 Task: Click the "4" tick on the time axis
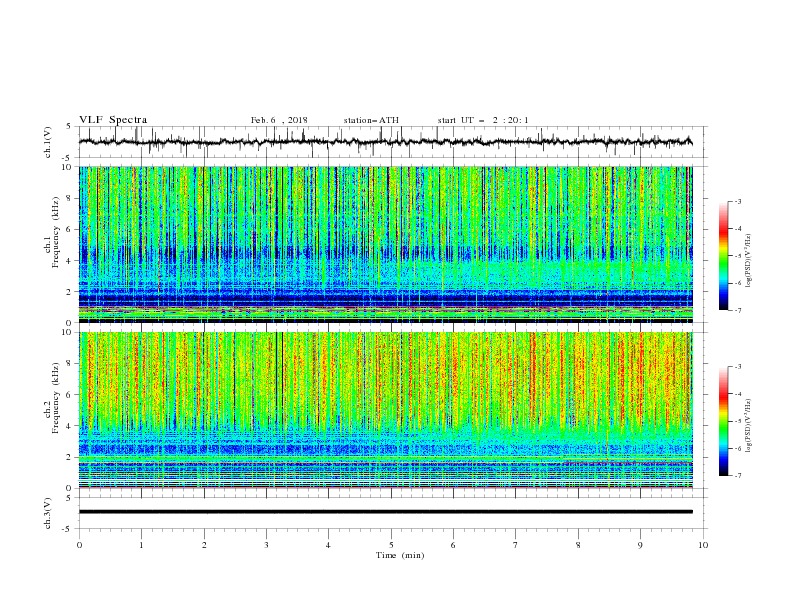coord(328,545)
